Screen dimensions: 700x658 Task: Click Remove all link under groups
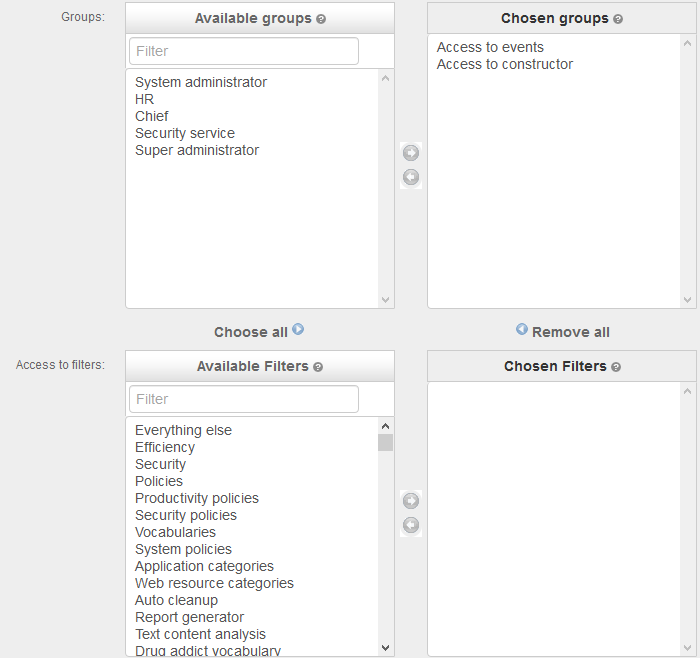[x=563, y=332]
